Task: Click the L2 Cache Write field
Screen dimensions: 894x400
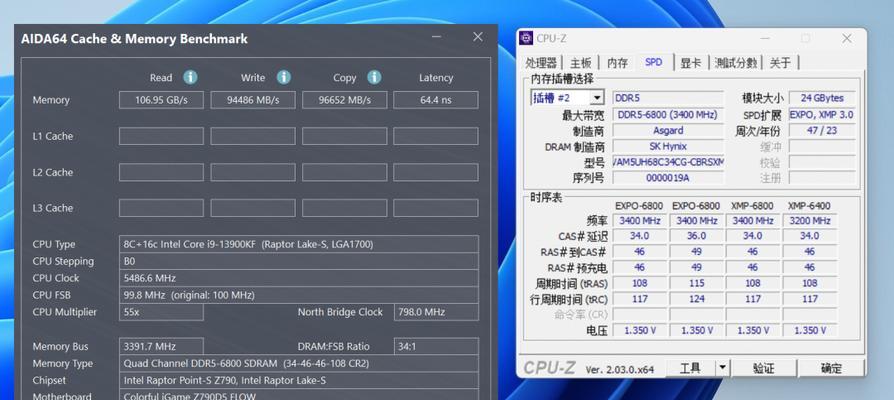Action: (253, 172)
